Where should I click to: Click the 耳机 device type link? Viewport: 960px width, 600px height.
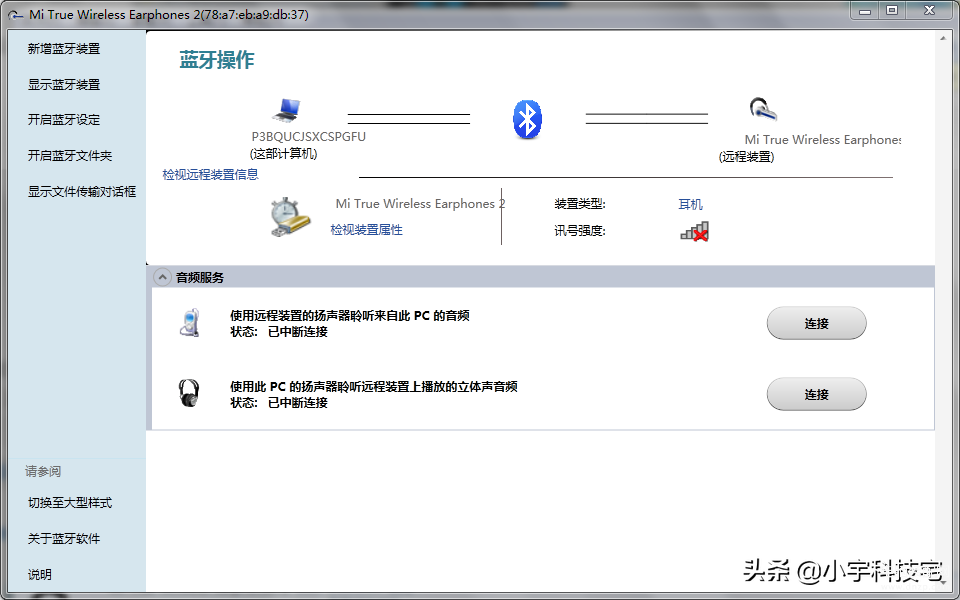[691, 204]
